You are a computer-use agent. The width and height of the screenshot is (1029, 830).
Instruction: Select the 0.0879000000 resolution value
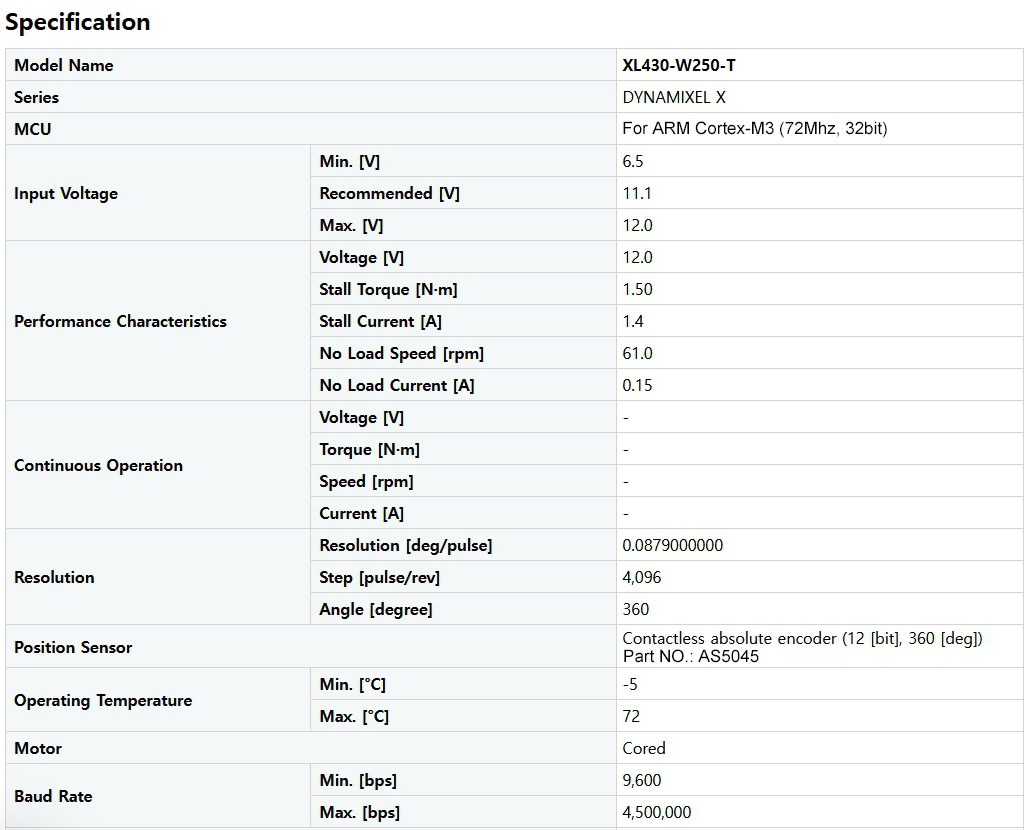click(x=672, y=545)
